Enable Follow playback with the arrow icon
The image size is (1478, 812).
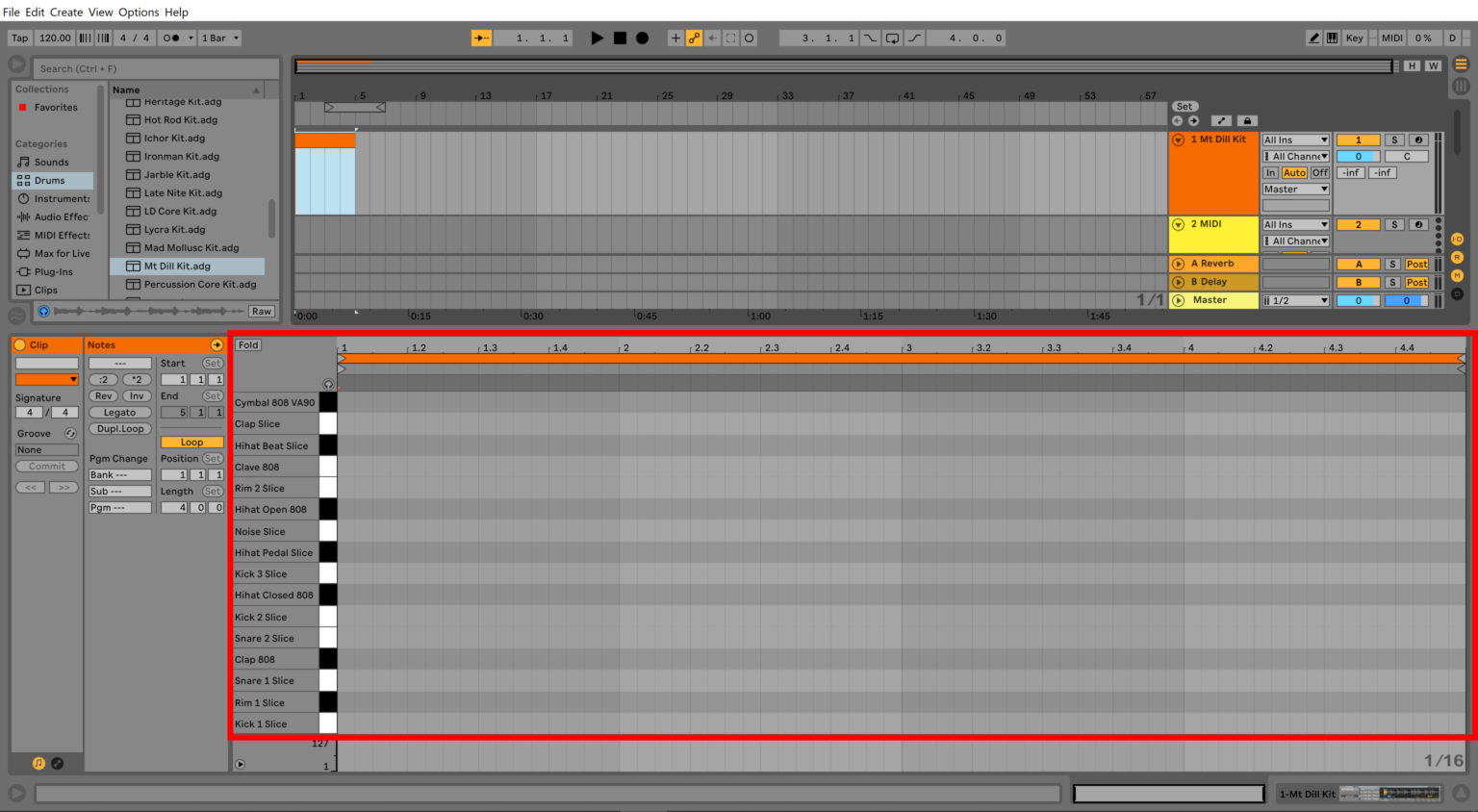pos(481,38)
